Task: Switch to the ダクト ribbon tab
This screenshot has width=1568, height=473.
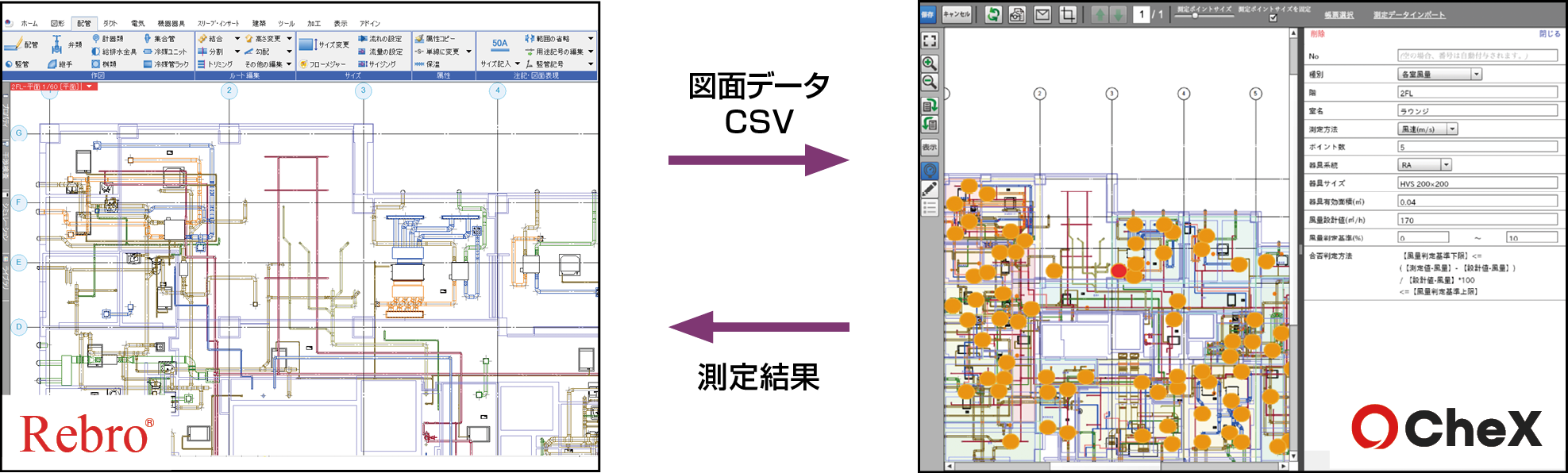Action: click(110, 23)
